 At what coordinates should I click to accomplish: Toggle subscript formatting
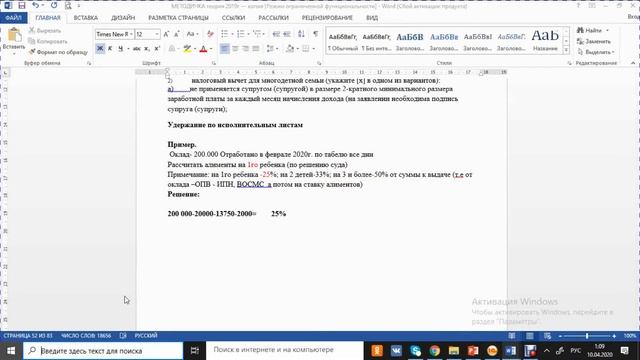click(x=147, y=49)
